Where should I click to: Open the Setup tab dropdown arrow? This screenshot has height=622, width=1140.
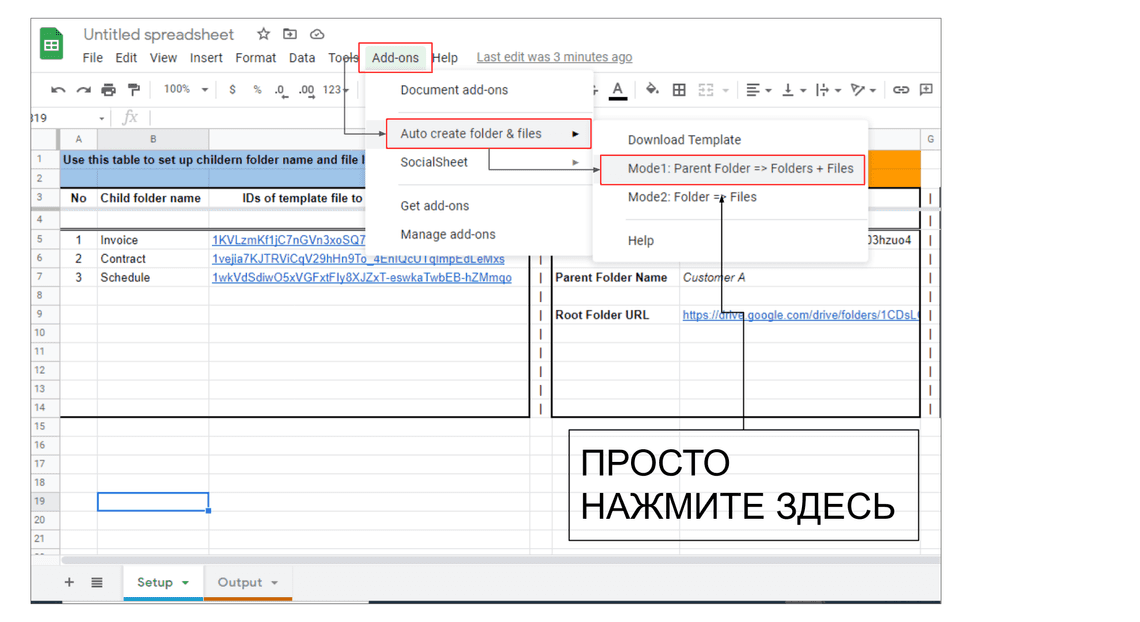tap(186, 583)
